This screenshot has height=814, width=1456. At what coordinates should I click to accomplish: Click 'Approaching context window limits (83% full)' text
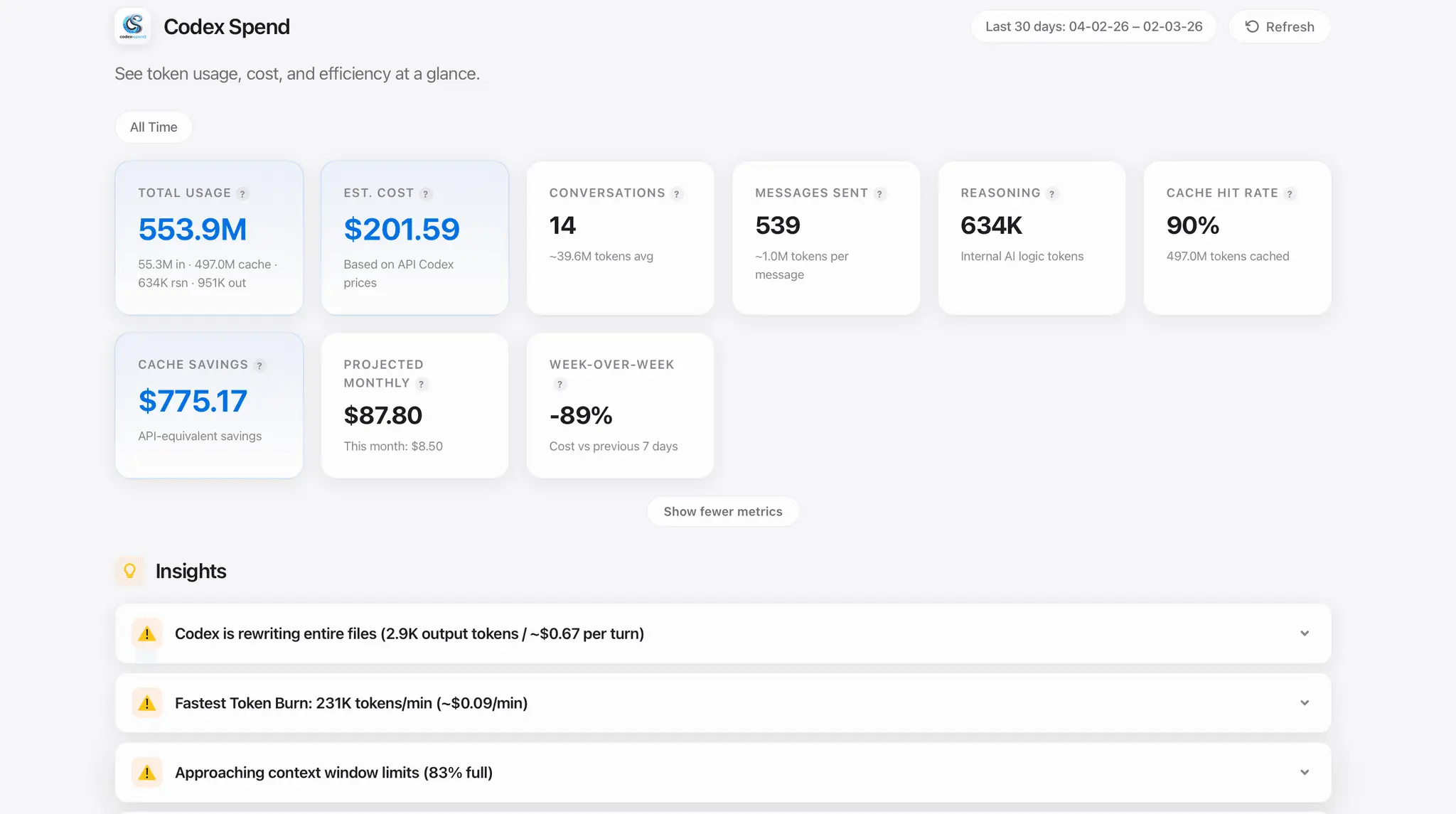click(334, 773)
